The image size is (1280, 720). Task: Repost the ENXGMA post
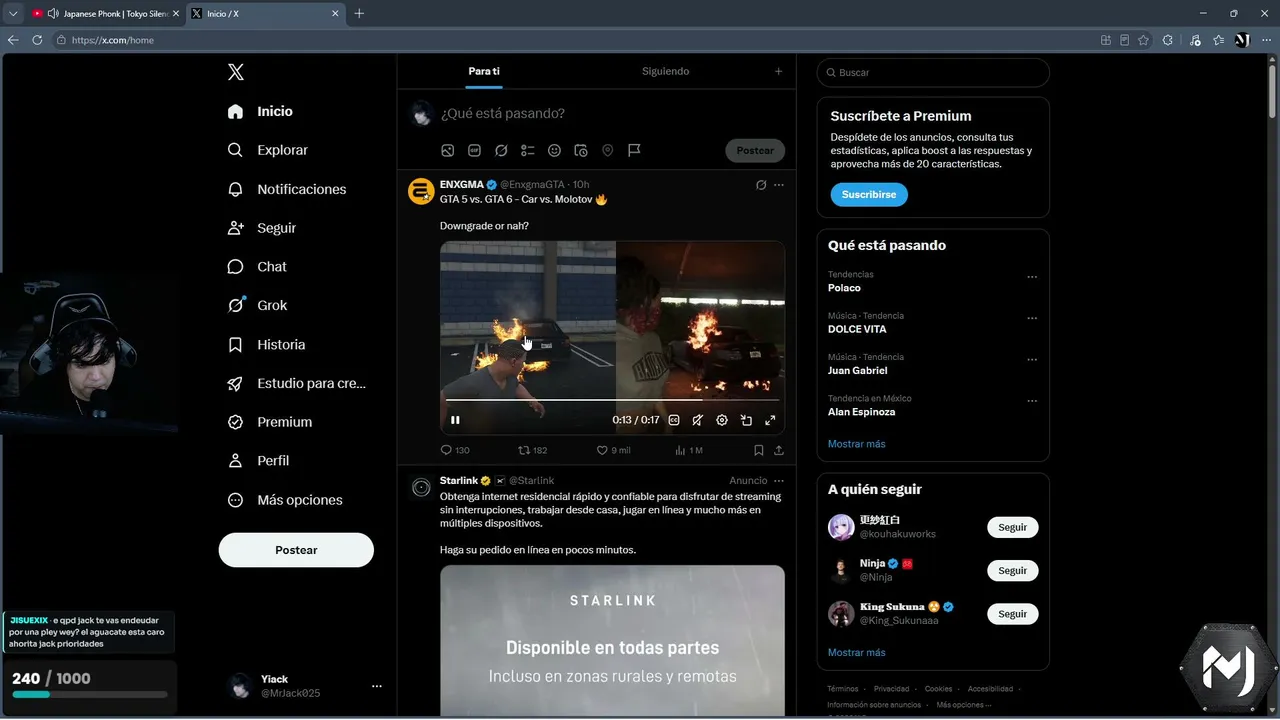point(532,450)
